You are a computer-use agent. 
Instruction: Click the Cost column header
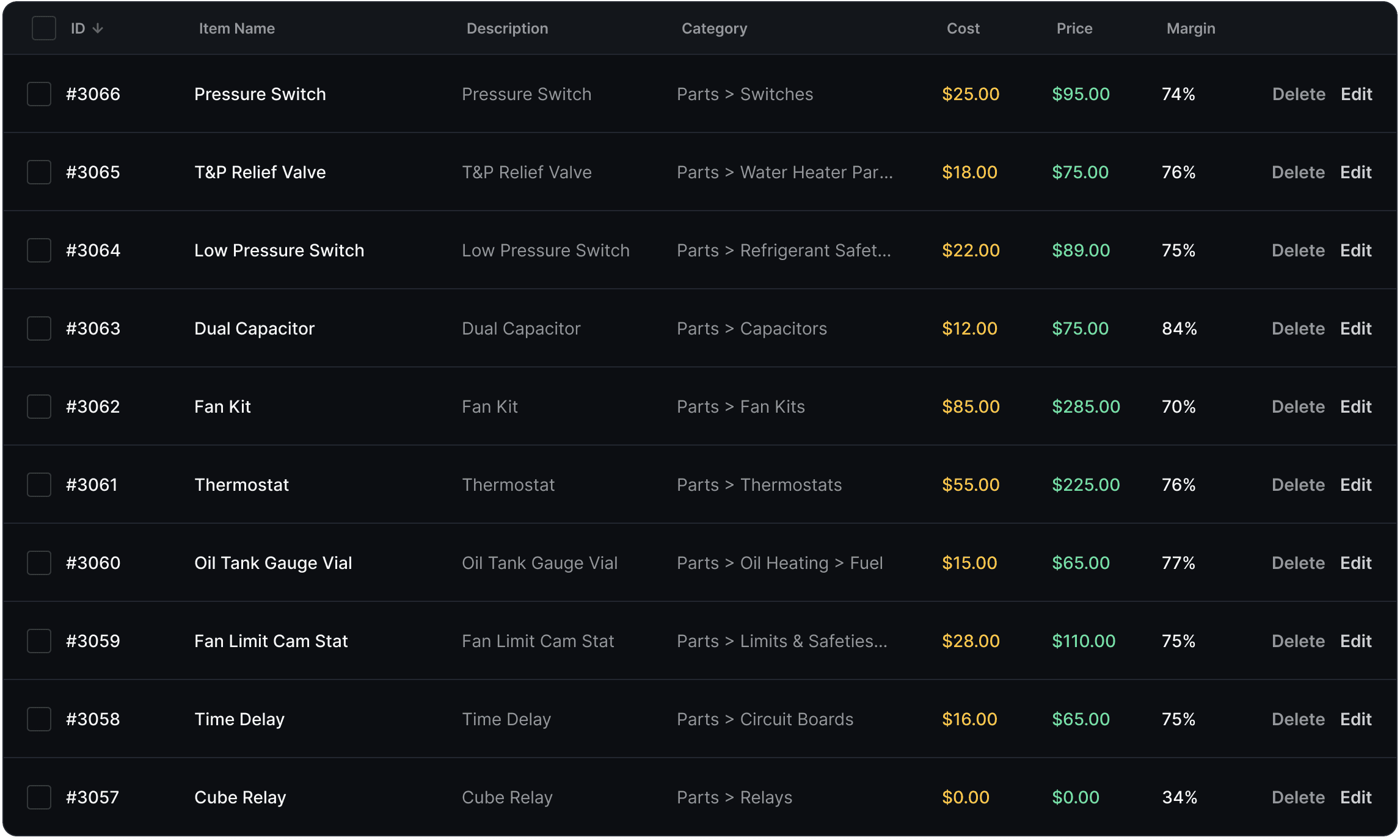pyautogui.click(x=963, y=27)
